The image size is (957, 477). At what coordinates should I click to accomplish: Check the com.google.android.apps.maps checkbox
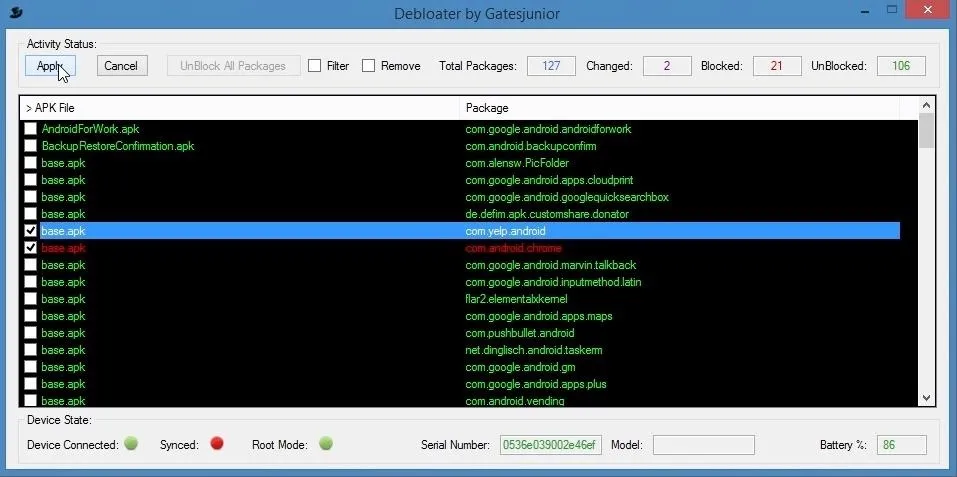31,316
